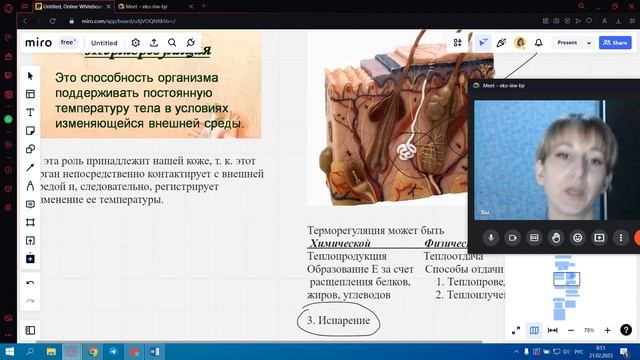Open the help question mark

pyautogui.click(x=626, y=330)
